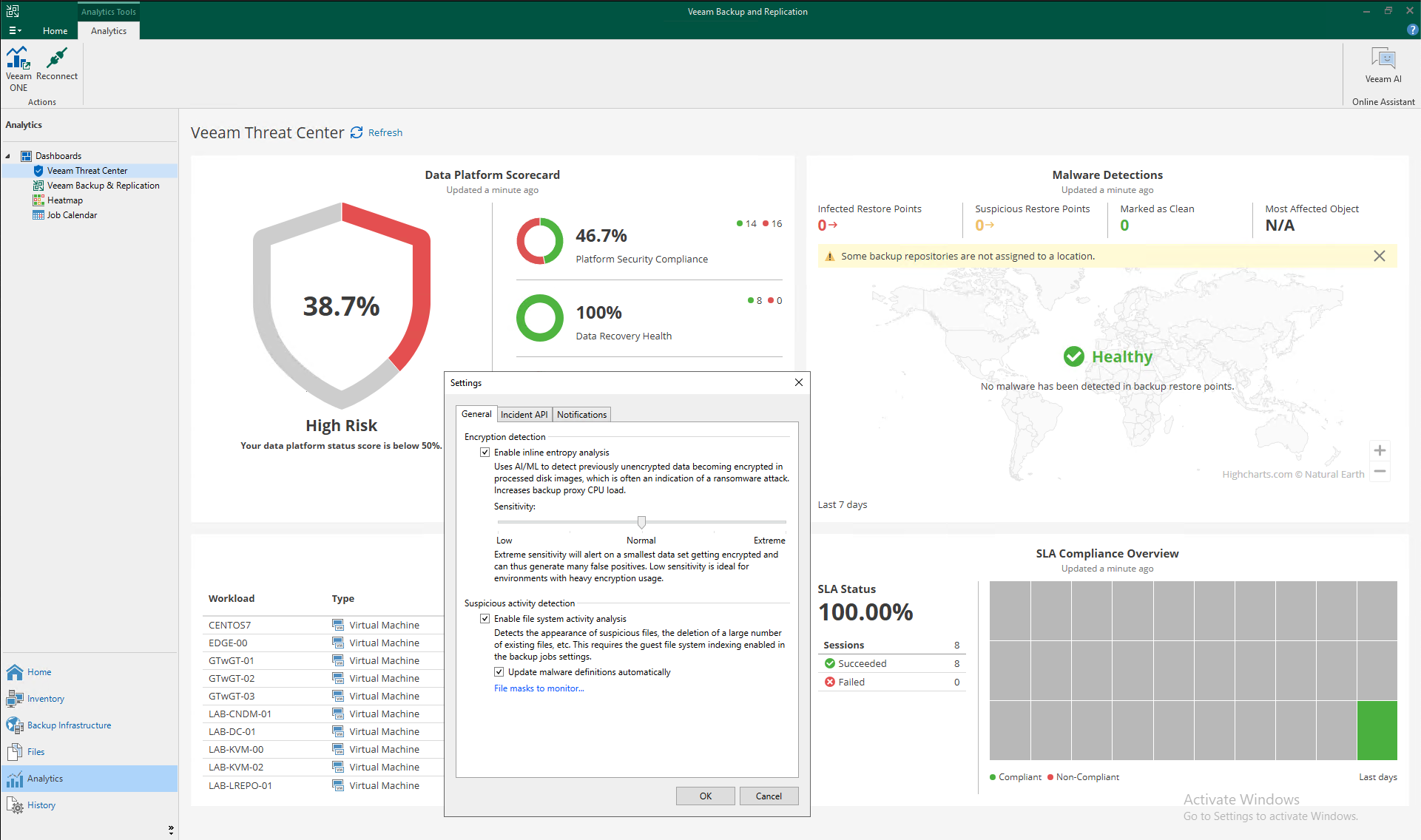Open Backup Infrastructure in the navigation pane
Viewport: 1421px width, 840px height.
coord(69,725)
